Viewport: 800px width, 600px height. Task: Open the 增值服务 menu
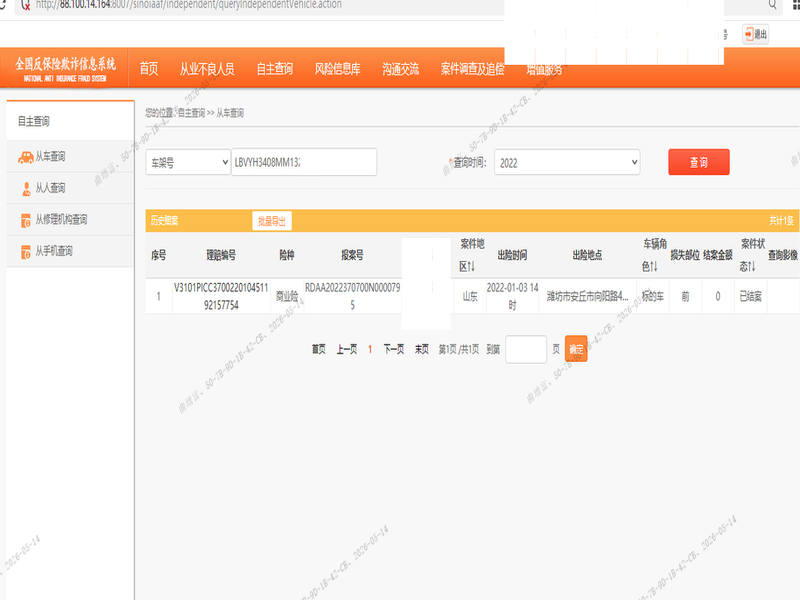[544, 69]
